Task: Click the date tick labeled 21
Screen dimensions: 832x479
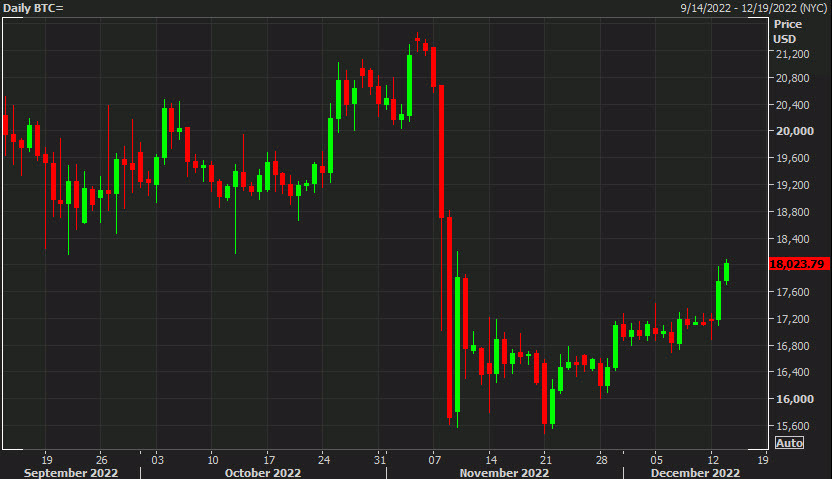Action: [x=545, y=460]
